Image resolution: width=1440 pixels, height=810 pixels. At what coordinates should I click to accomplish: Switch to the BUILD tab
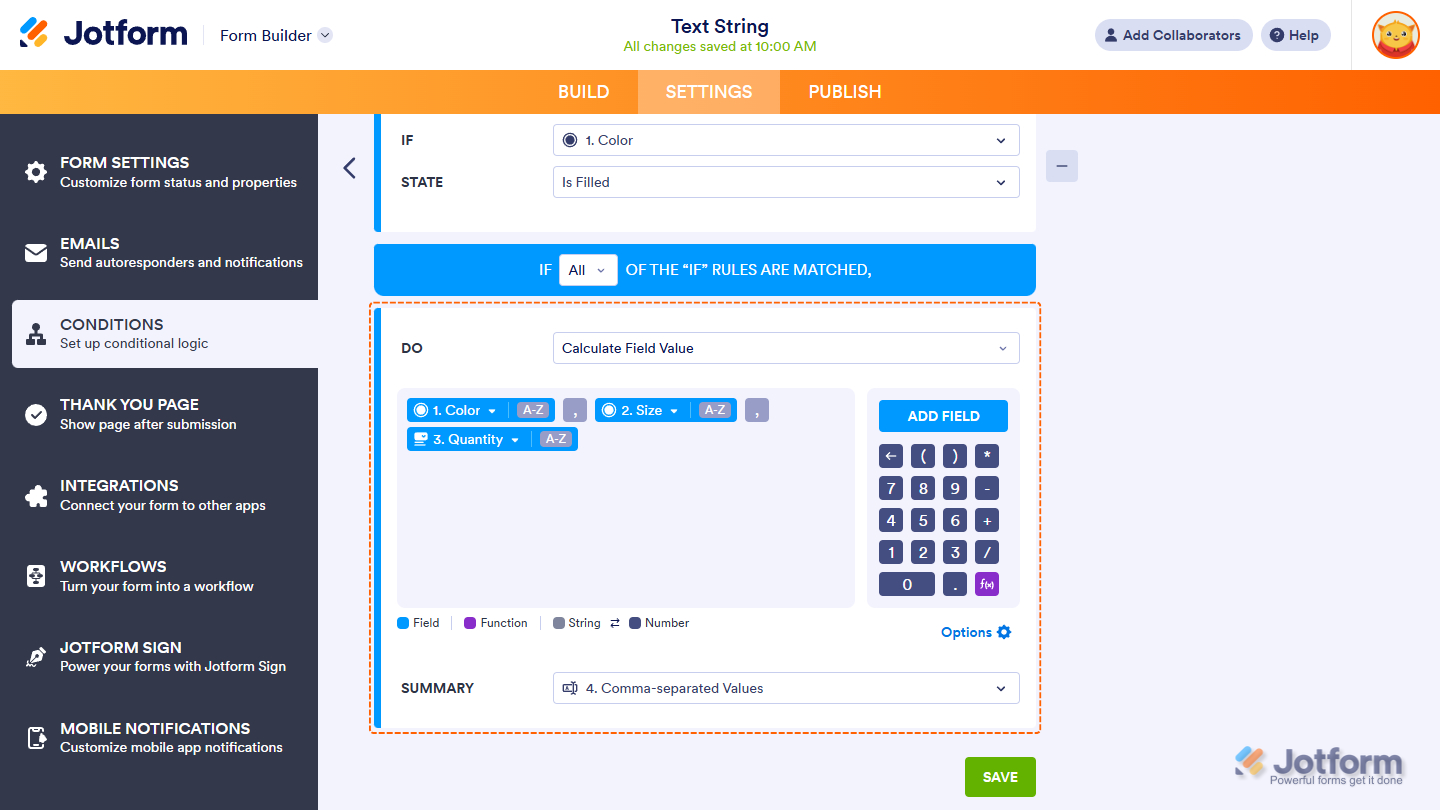(583, 91)
